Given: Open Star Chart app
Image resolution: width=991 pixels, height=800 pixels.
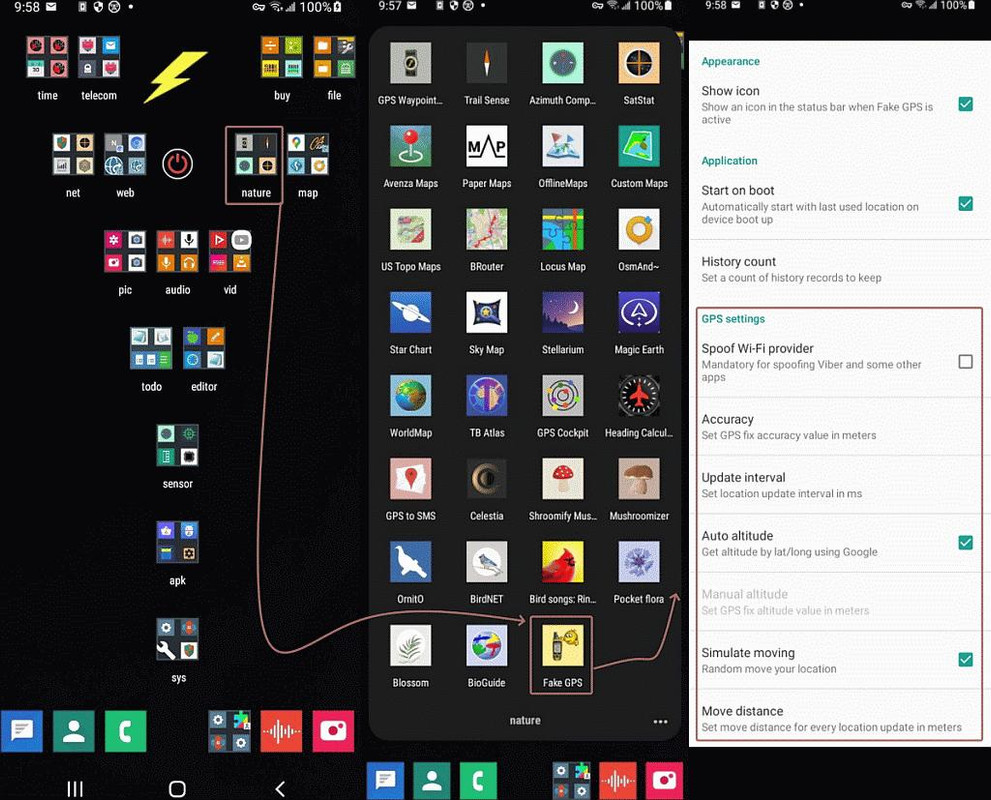Looking at the screenshot, I should tap(410, 312).
